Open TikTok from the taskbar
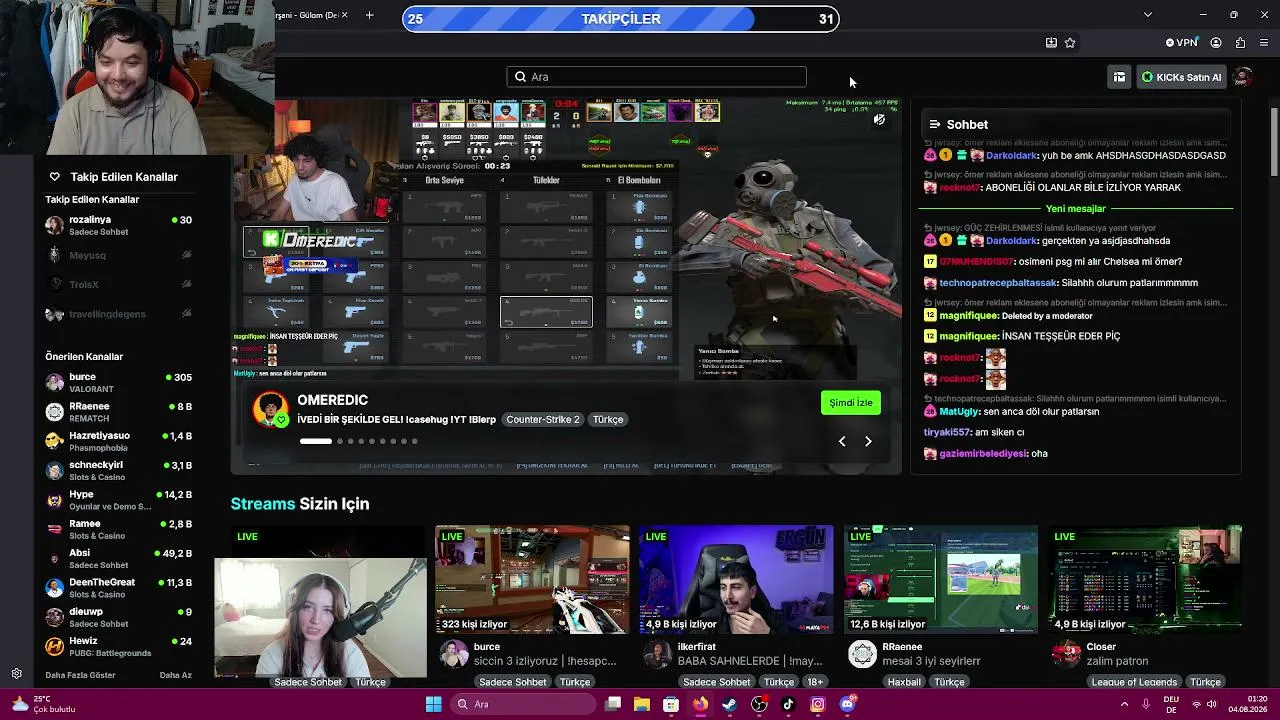 [788, 704]
